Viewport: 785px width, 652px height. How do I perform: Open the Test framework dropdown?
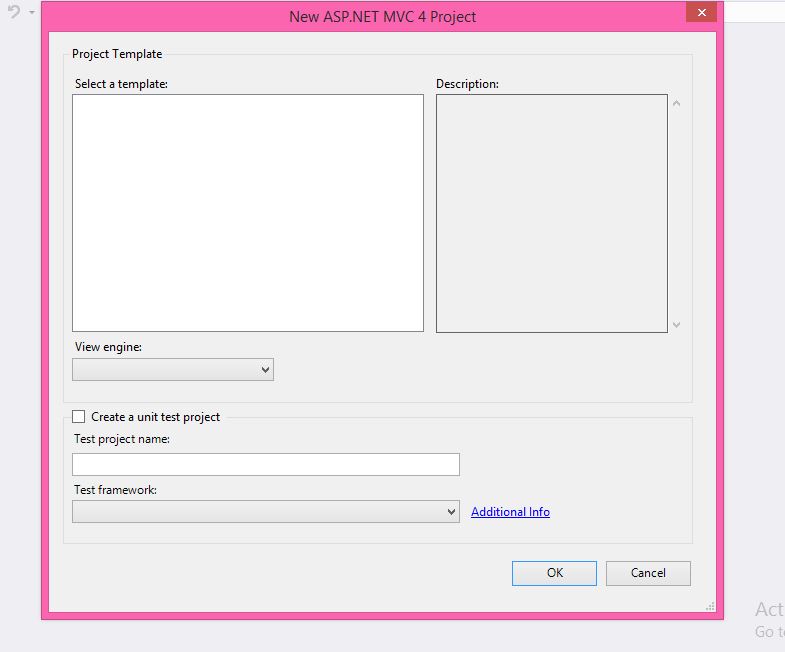(x=266, y=511)
